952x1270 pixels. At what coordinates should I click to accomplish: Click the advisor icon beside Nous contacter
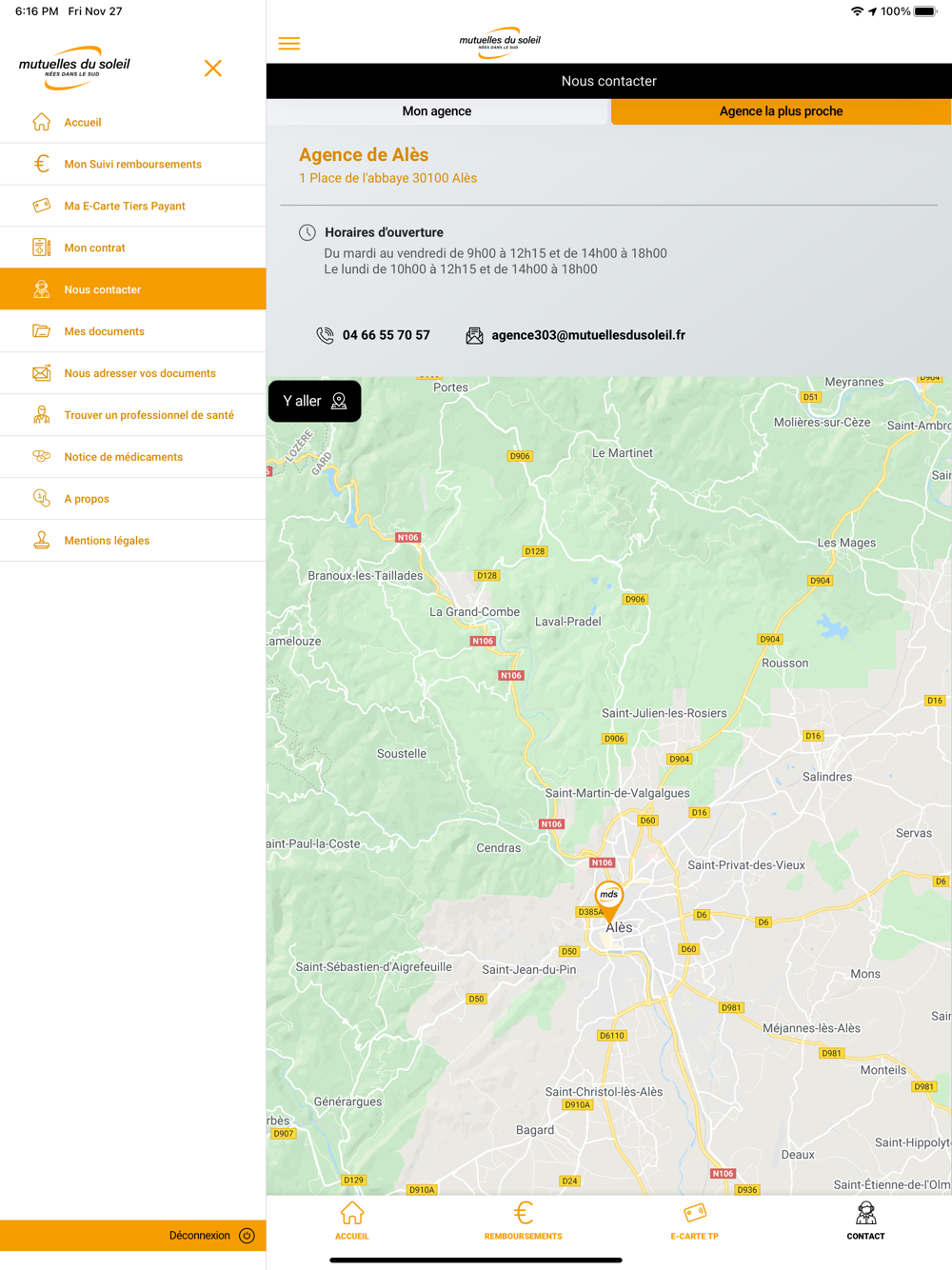41,289
